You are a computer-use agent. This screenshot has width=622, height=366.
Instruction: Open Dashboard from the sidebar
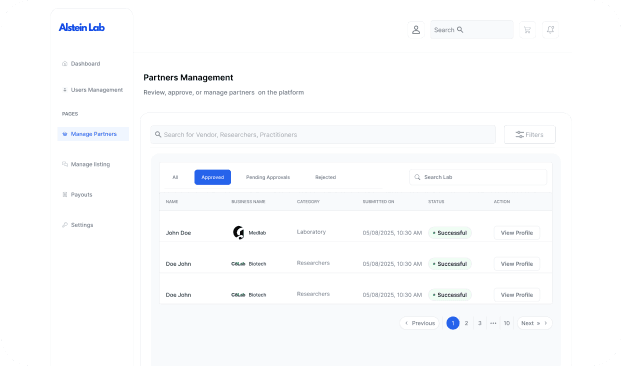coord(85,63)
